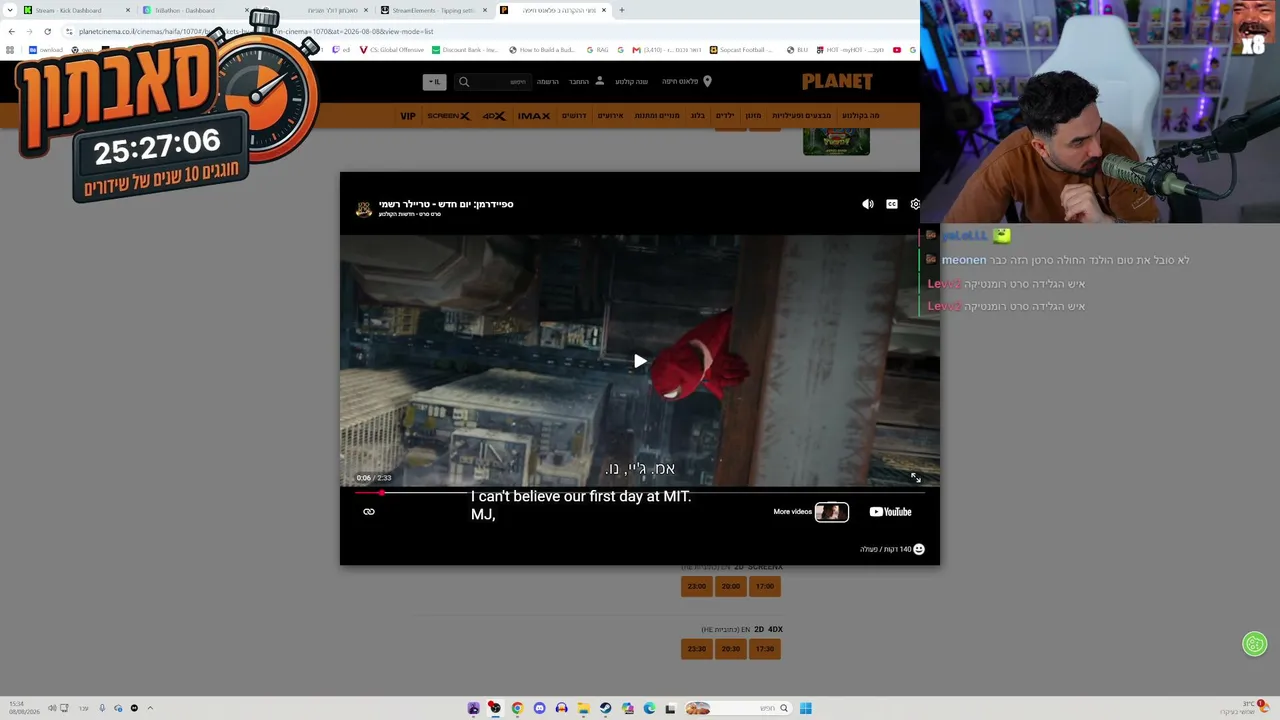Book the 17:30 4DX showtime

tap(765, 649)
